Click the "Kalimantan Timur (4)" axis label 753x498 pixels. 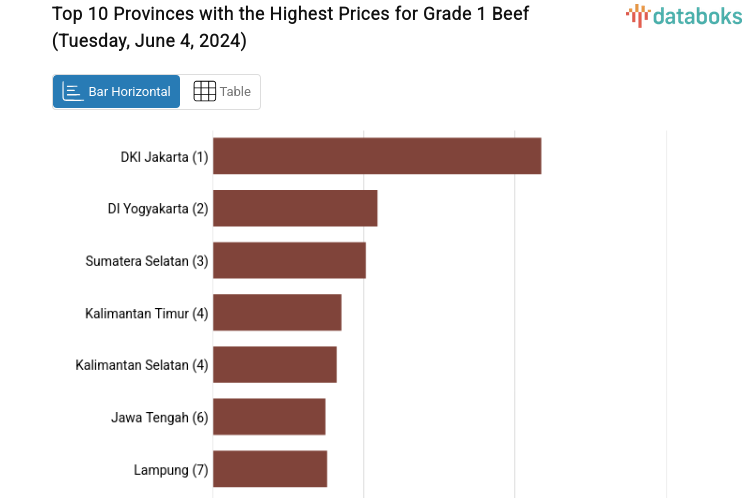[x=147, y=313]
